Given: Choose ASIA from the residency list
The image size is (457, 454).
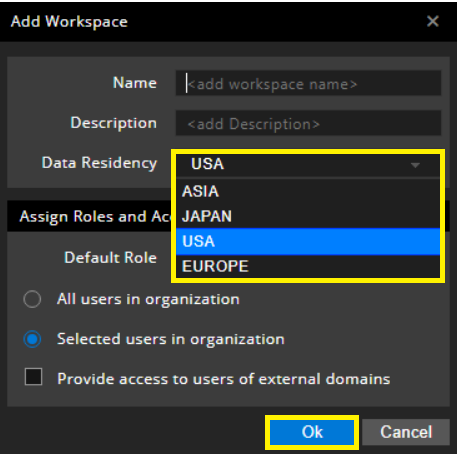Looking at the screenshot, I should tap(308, 191).
